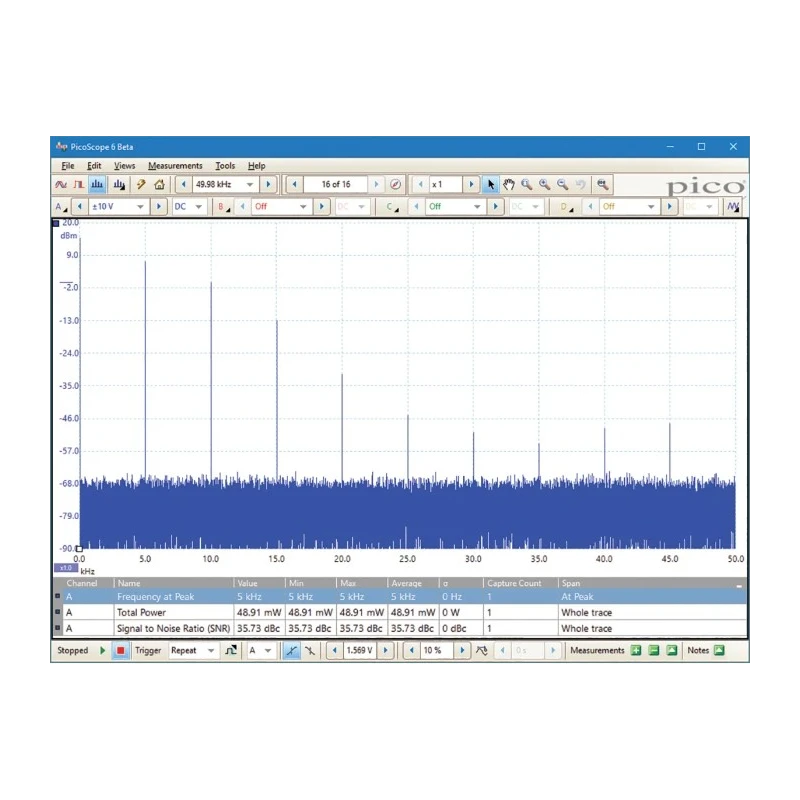Select the hand pan tool

coord(509,185)
